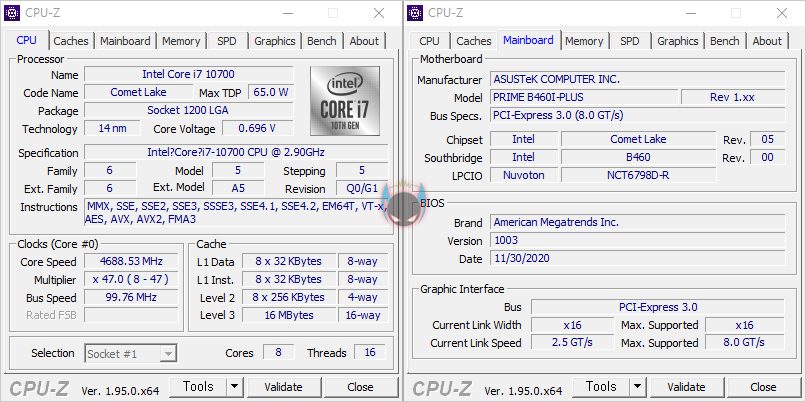Click the 4688.53 MHz core speed value
Viewport: 806px width, 402px height.
point(131,261)
